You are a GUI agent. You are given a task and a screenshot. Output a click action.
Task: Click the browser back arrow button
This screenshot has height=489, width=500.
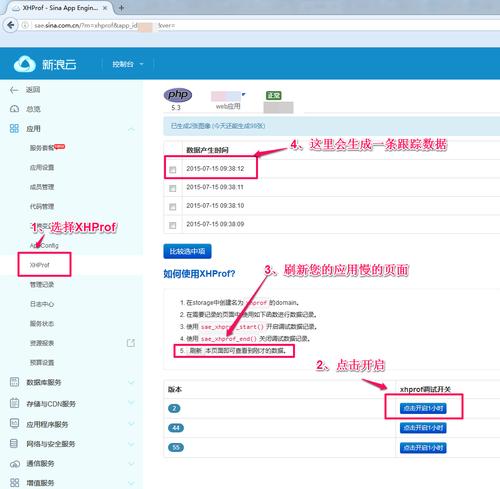11,25
